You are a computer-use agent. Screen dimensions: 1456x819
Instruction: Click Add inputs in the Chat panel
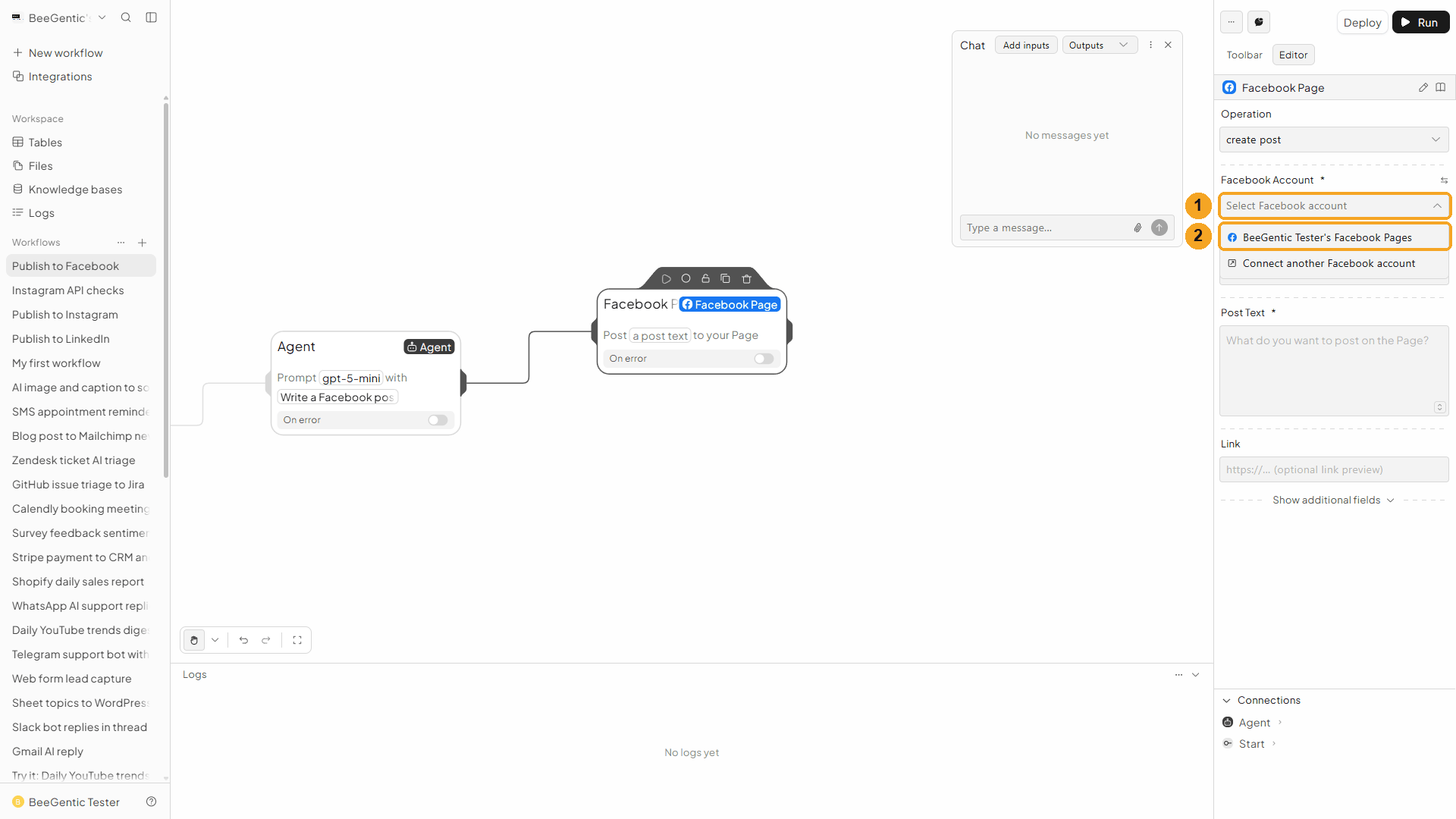(x=1026, y=45)
